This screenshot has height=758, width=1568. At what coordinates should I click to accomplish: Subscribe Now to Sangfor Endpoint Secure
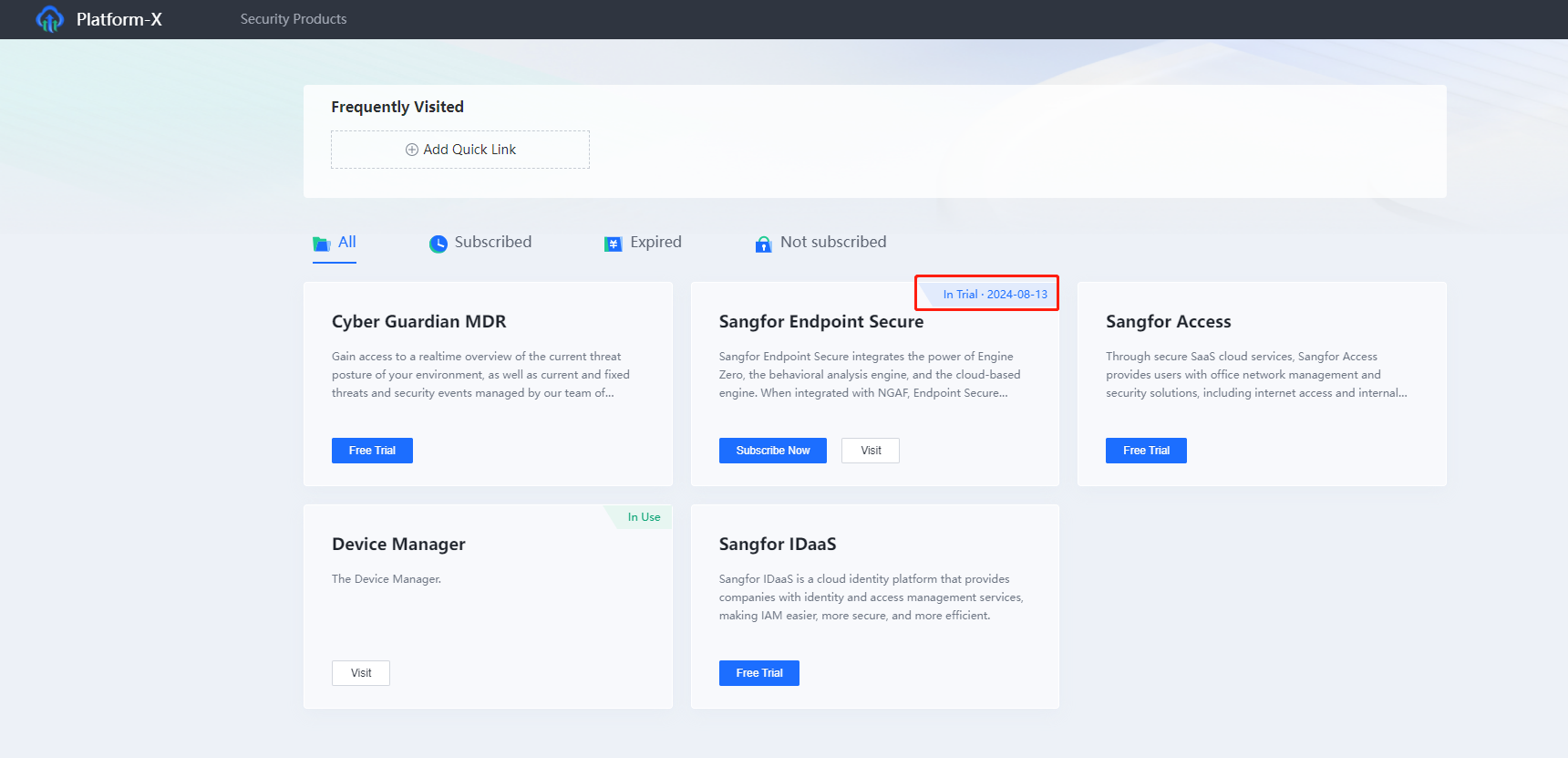773,451
